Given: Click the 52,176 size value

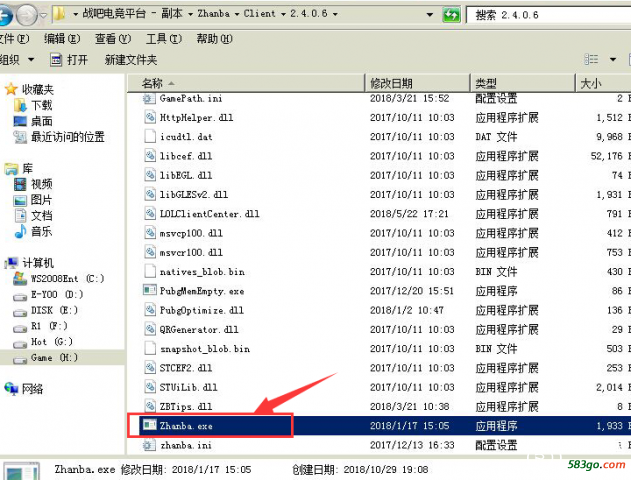Looking at the screenshot, I should (x=606, y=156).
